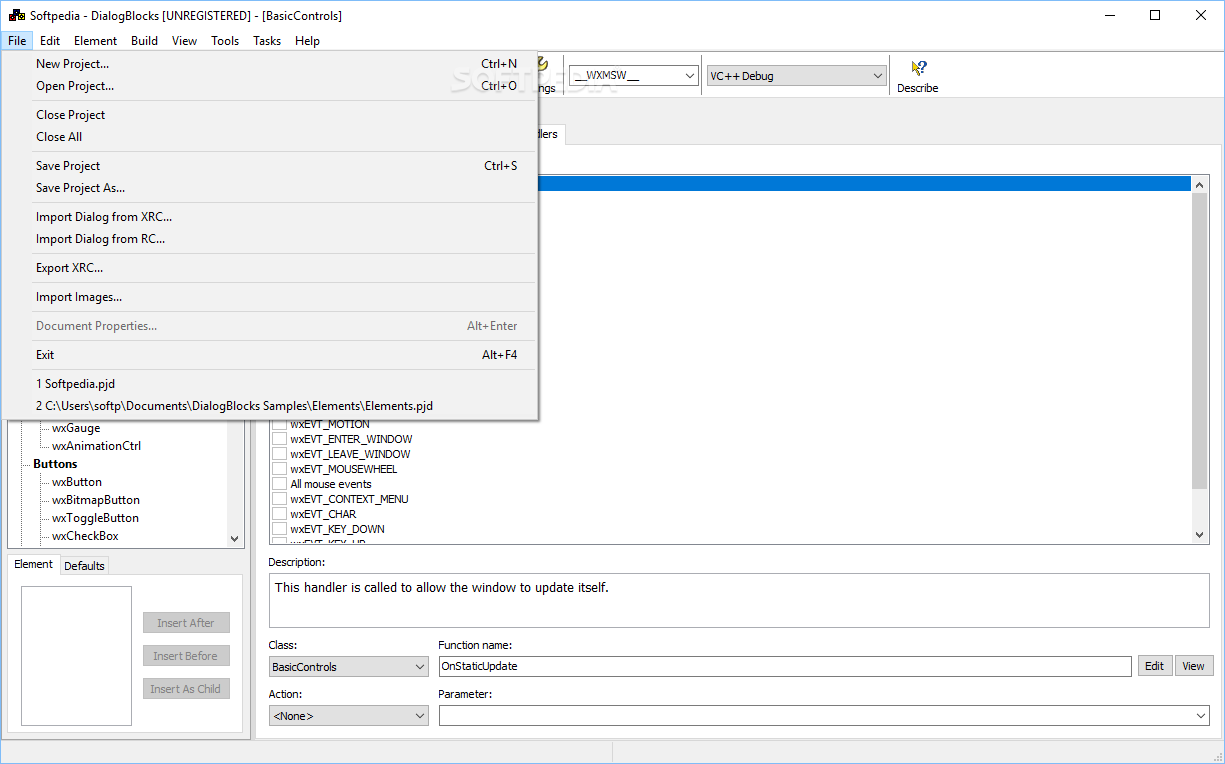Open the Action dropdown showing <None>

349,716
